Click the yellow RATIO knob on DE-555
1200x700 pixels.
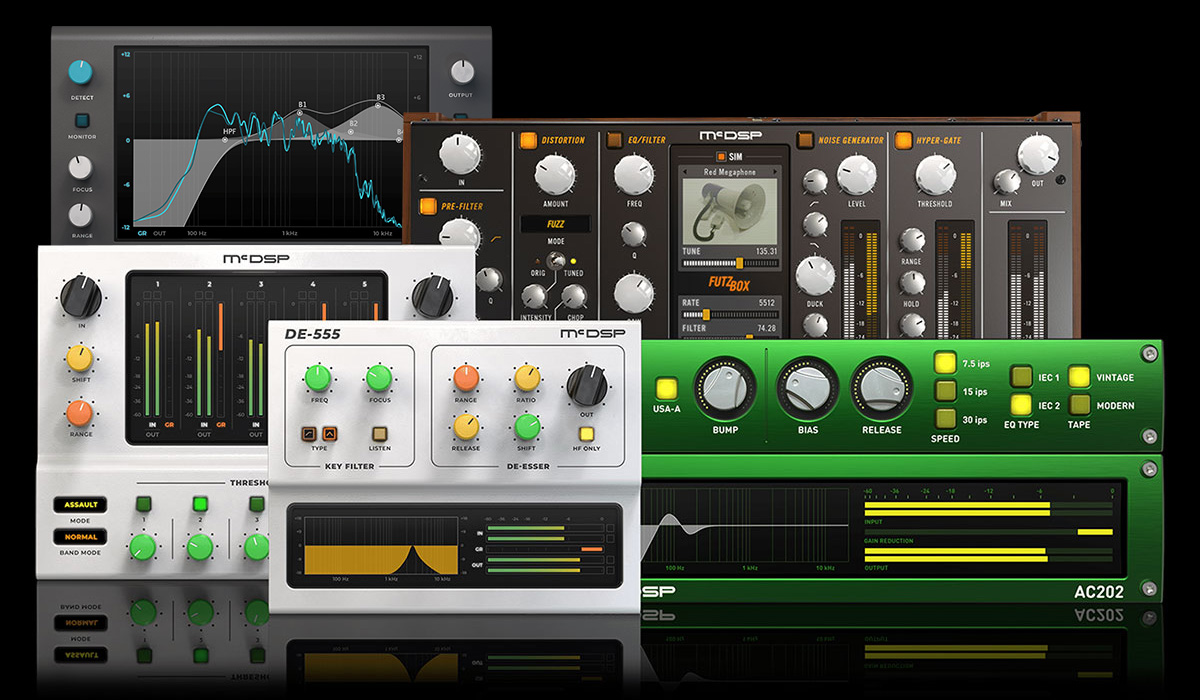(526, 378)
